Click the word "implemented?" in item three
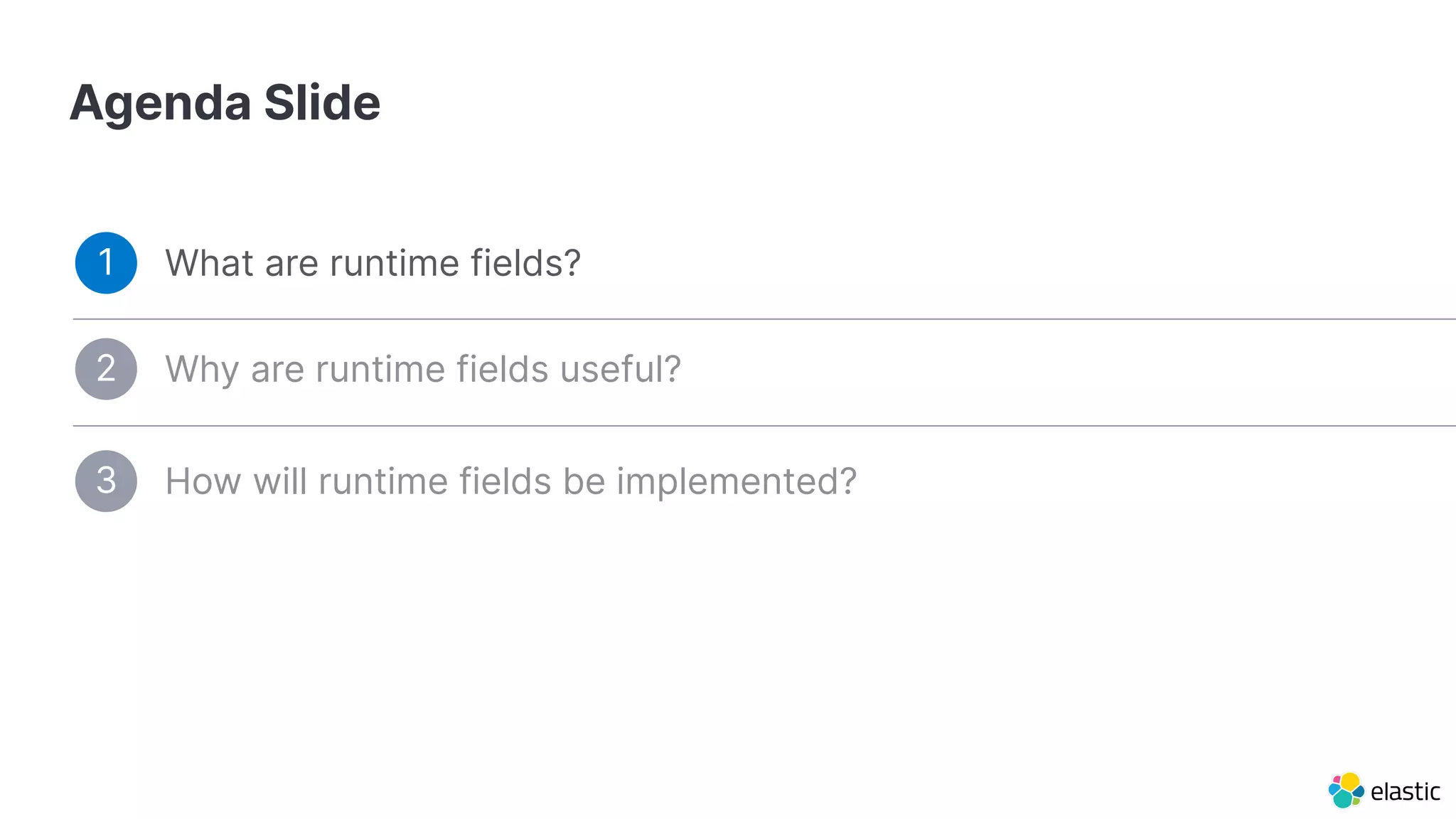Image resolution: width=1456 pixels, height=819 pixels. point(737,483)
